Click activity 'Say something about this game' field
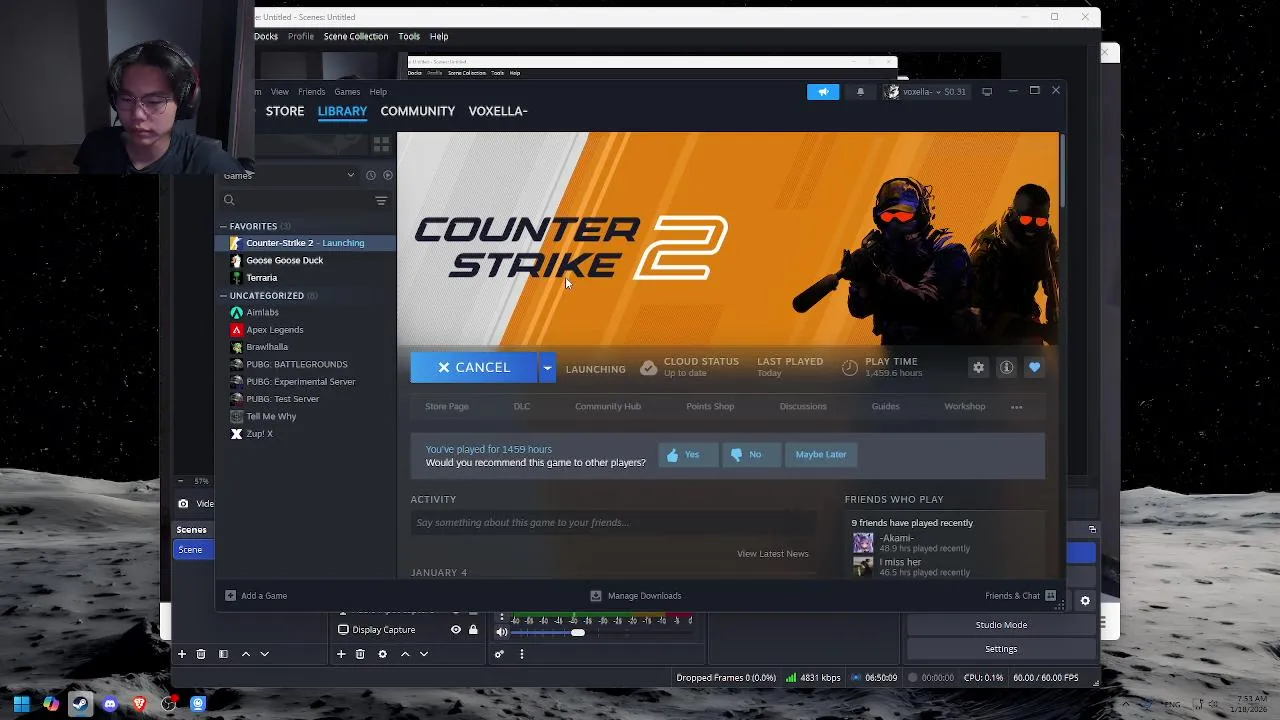Viewport: 1280px width, 720px height. pos(613,523)
